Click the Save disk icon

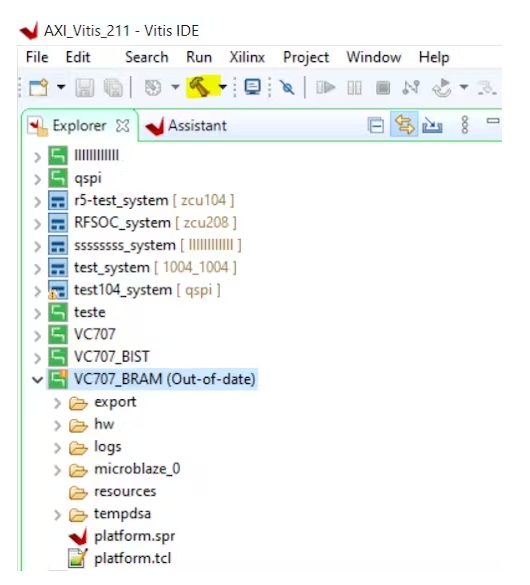(x=85, y=88)
